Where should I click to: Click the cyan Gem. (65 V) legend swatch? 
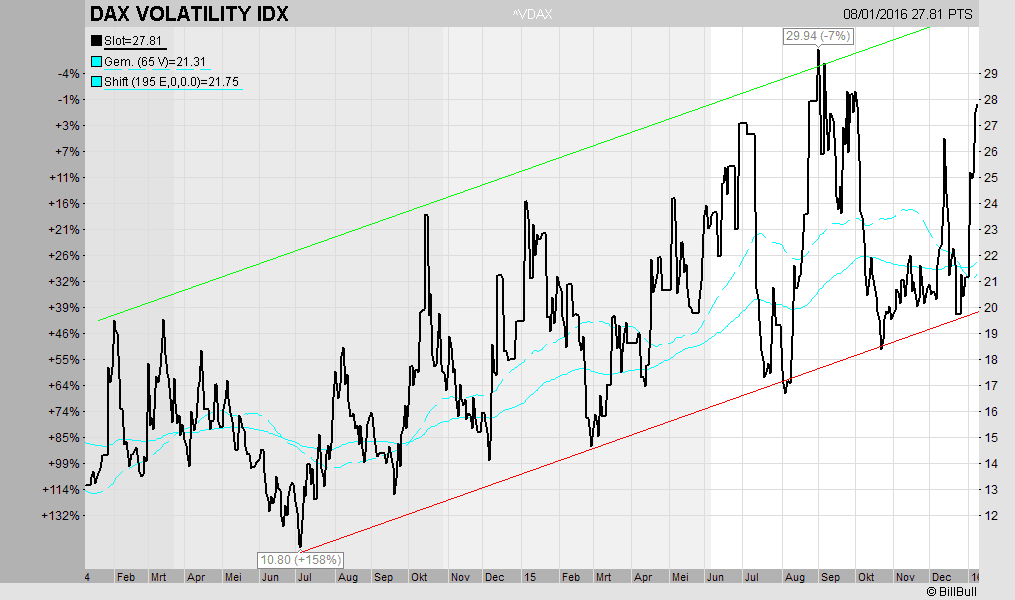pyautogui.click(x=96, y=61)
